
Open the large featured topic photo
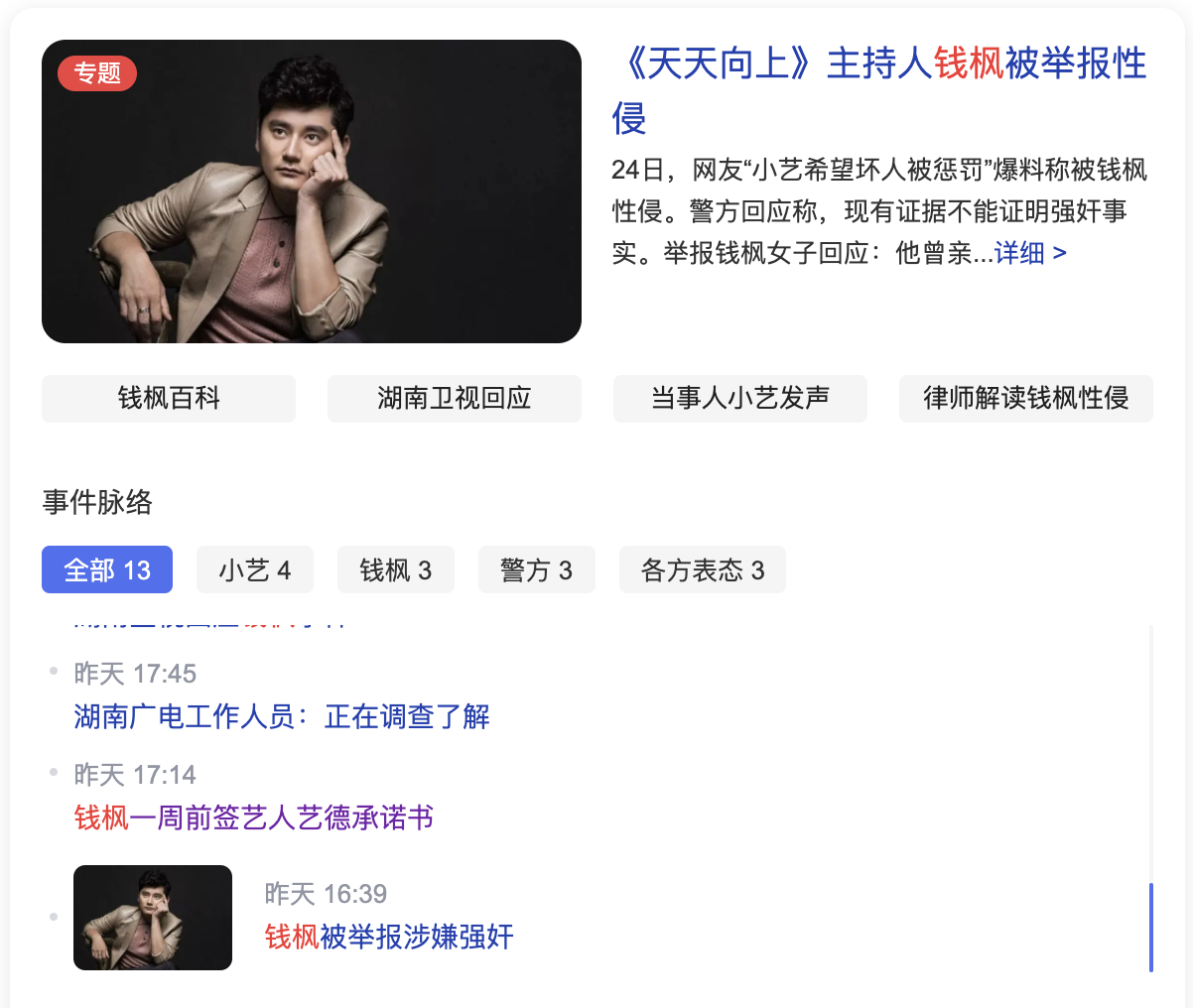point(312,191)
